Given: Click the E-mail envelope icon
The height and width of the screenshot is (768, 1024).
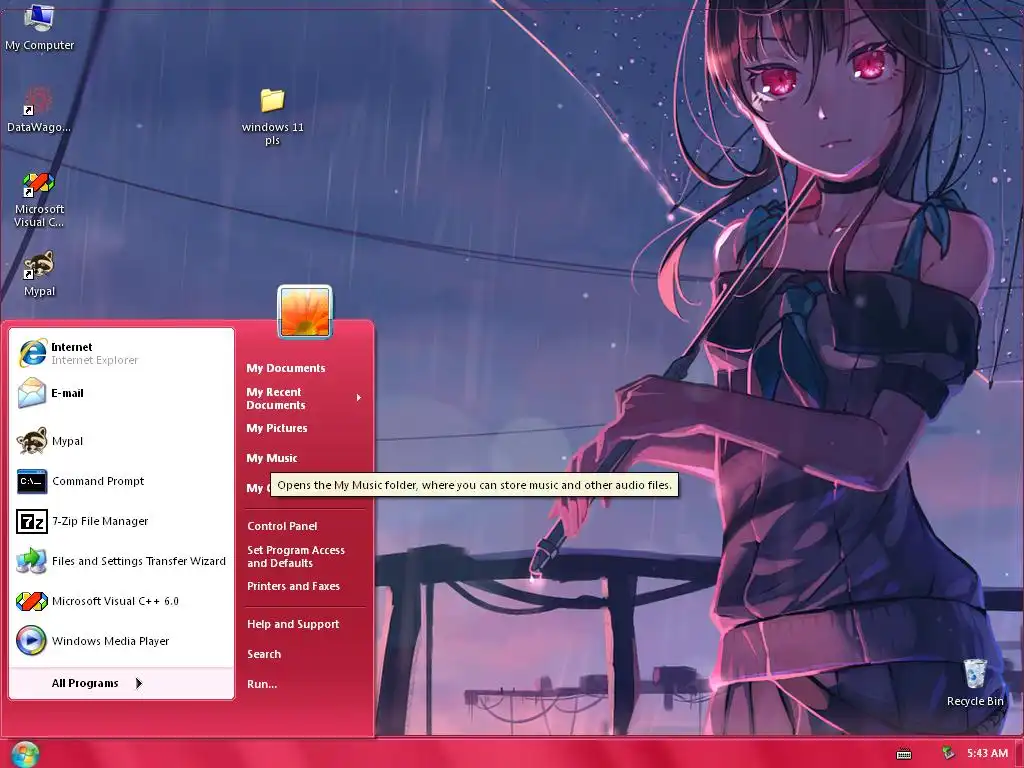Looking at the screenshot, I should [x=32, y=393].
